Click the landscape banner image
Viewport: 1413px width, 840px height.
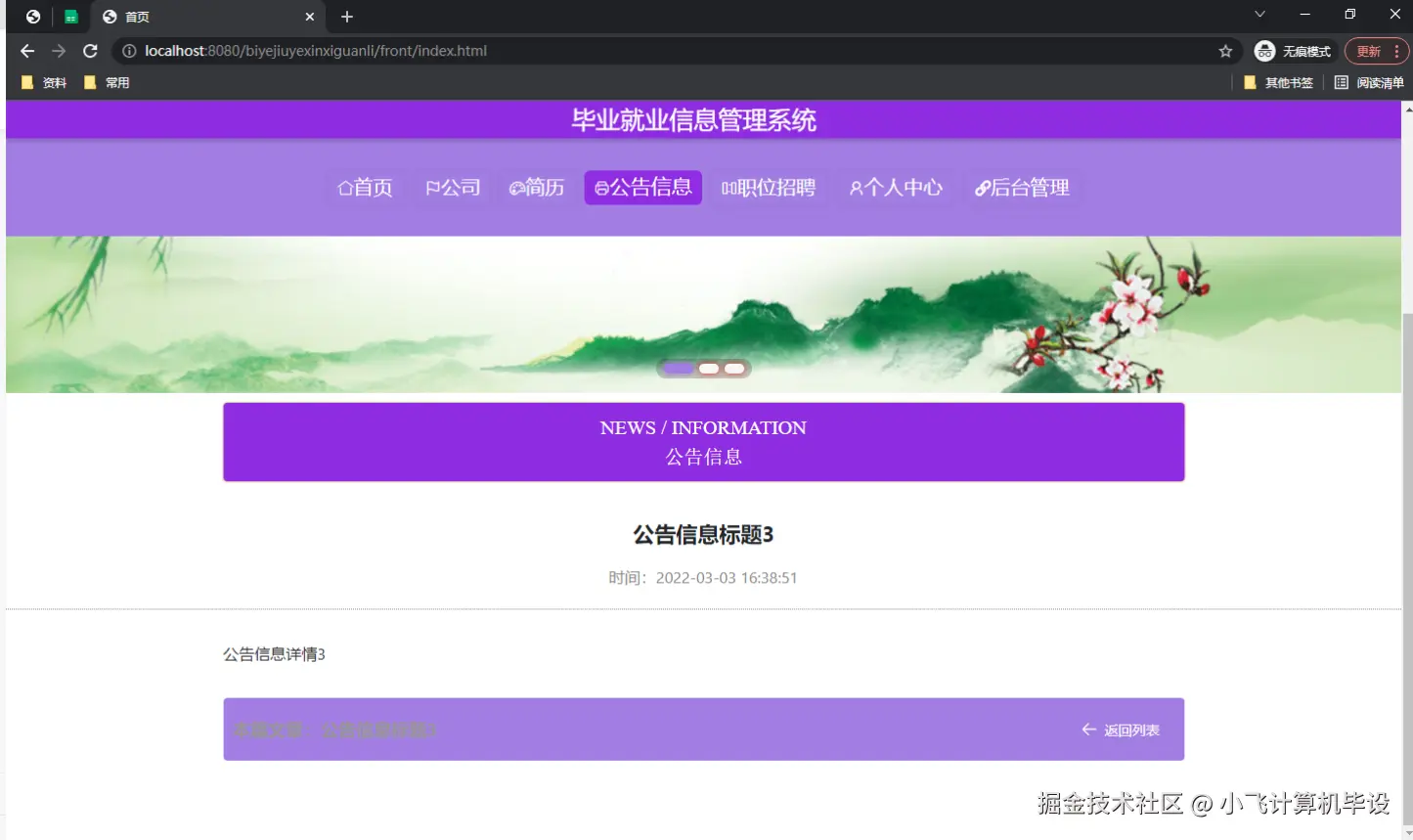pyautogui.click(x=703, y=314)
